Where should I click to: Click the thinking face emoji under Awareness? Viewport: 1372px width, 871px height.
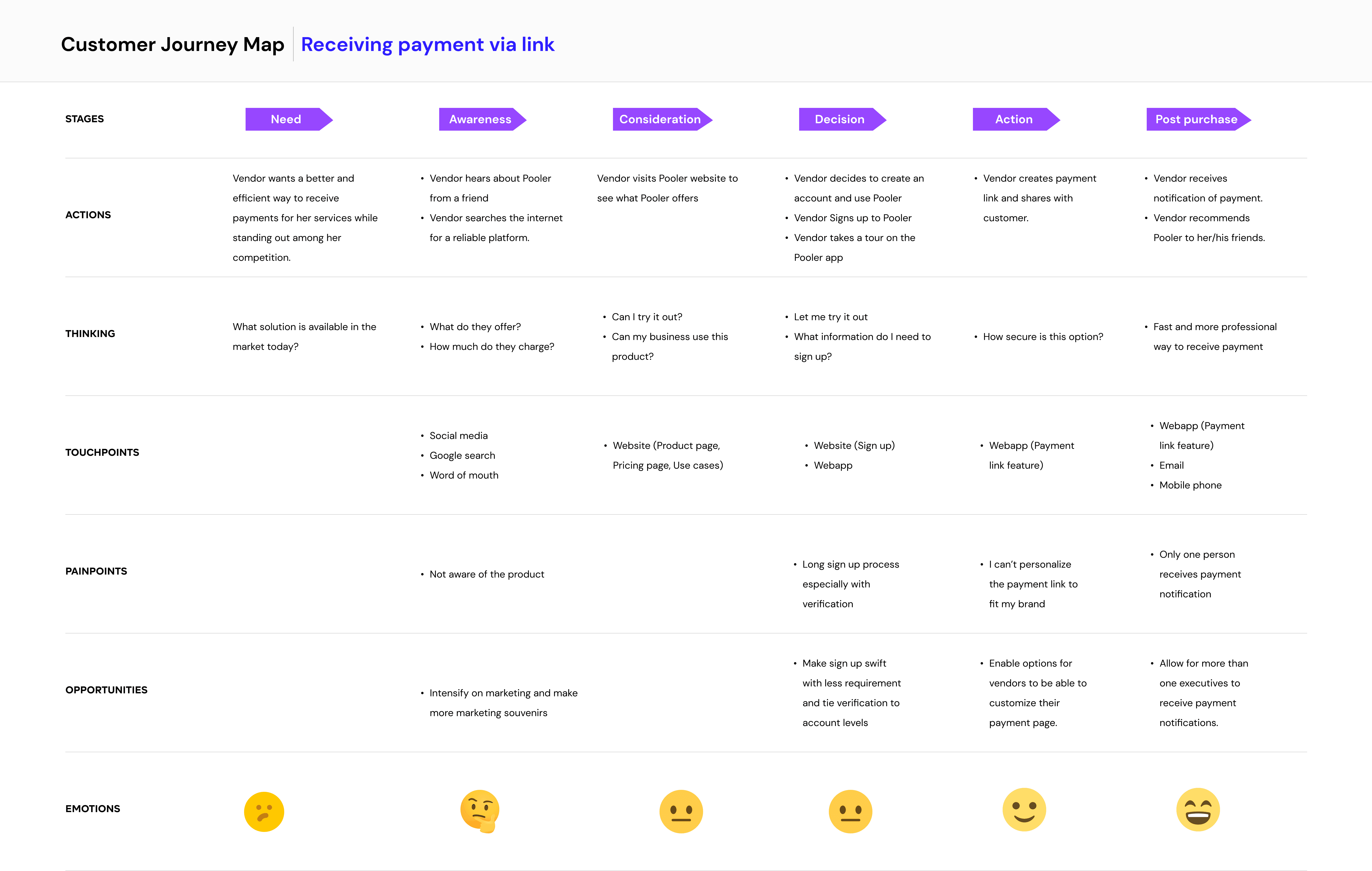[x=480, y=811]
